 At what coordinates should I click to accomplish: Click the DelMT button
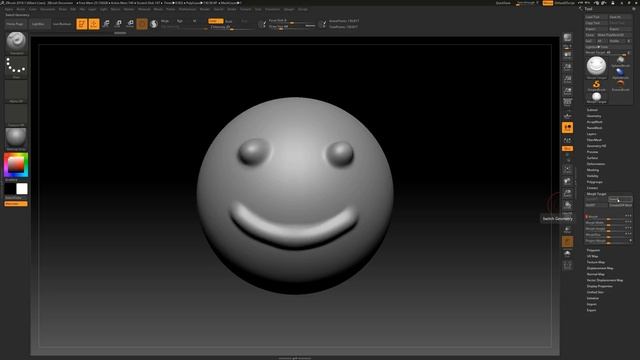(x=596, y=205)
